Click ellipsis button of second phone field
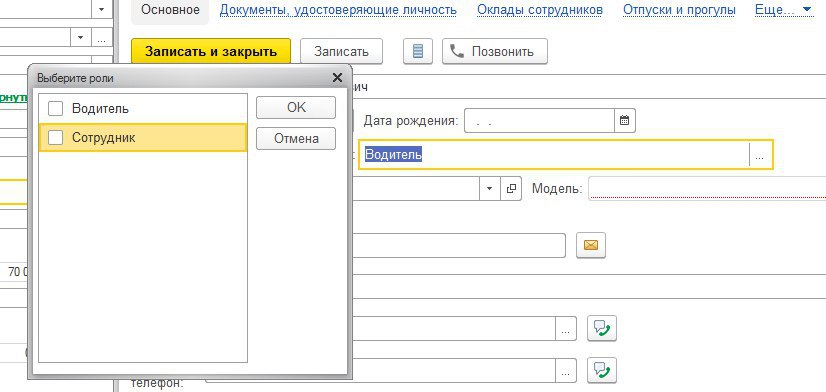 click(x=566, y=370)
